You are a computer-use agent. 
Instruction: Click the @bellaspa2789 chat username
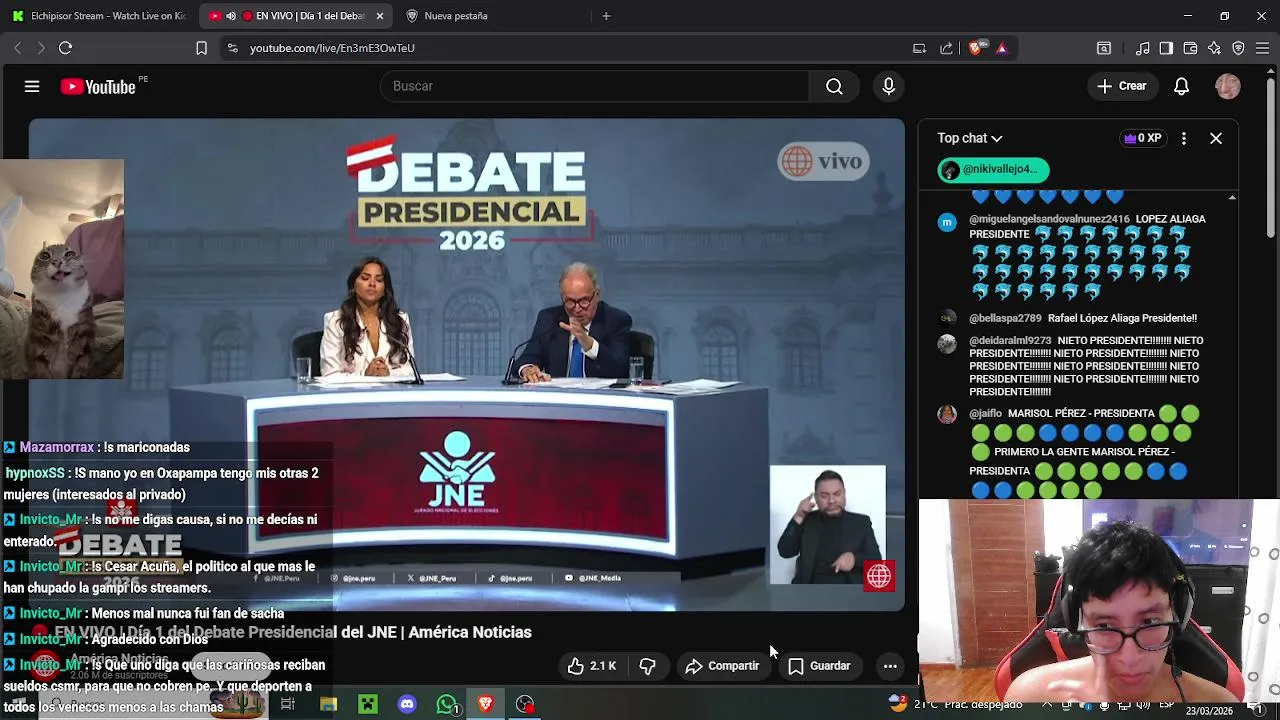coord(1005,318)
